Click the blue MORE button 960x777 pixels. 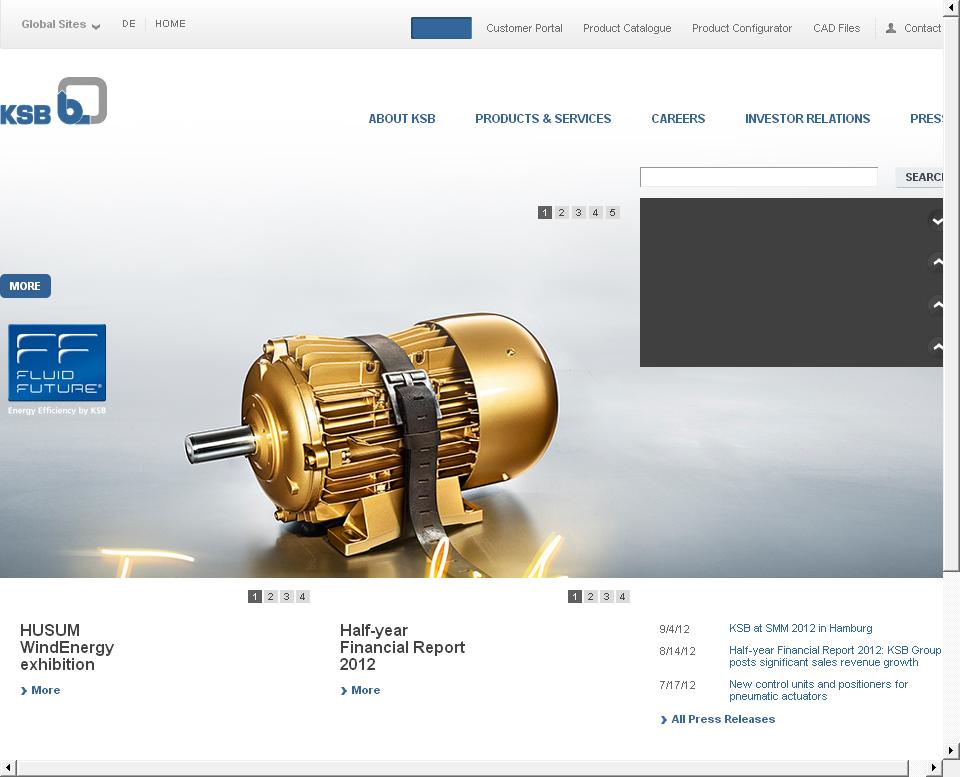pos(25,286)
